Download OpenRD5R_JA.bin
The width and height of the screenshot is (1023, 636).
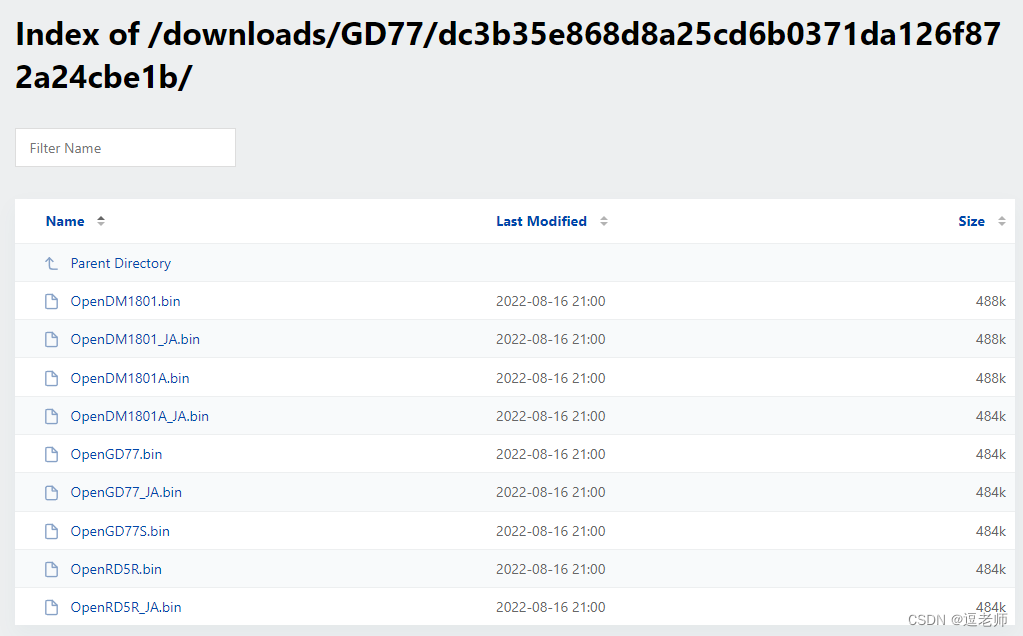(x=126, y=607)
